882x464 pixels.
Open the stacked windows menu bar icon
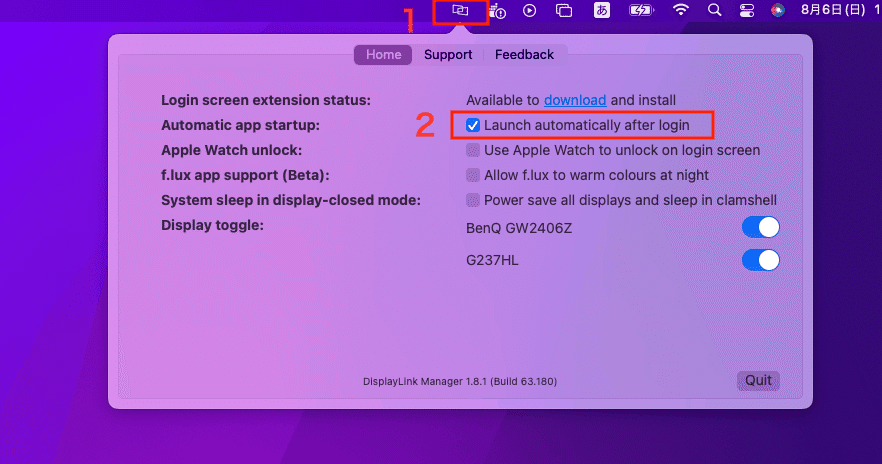point(564,10)
